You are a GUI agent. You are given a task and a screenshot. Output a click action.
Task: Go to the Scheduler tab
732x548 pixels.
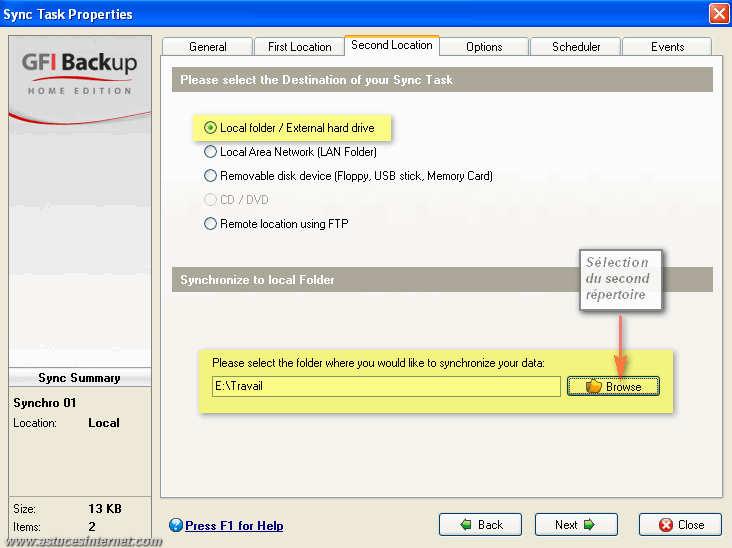(x=576, y=47)
